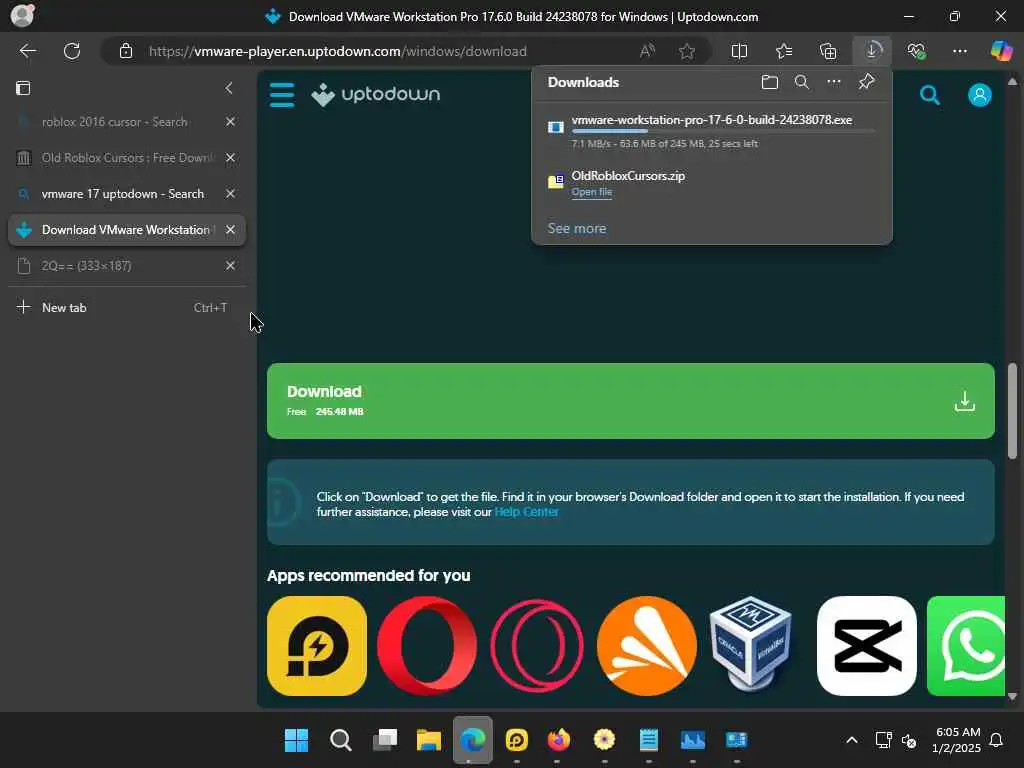Open taskbar Search
Viewport: 1024px width, 768px height.
[340, 740]
